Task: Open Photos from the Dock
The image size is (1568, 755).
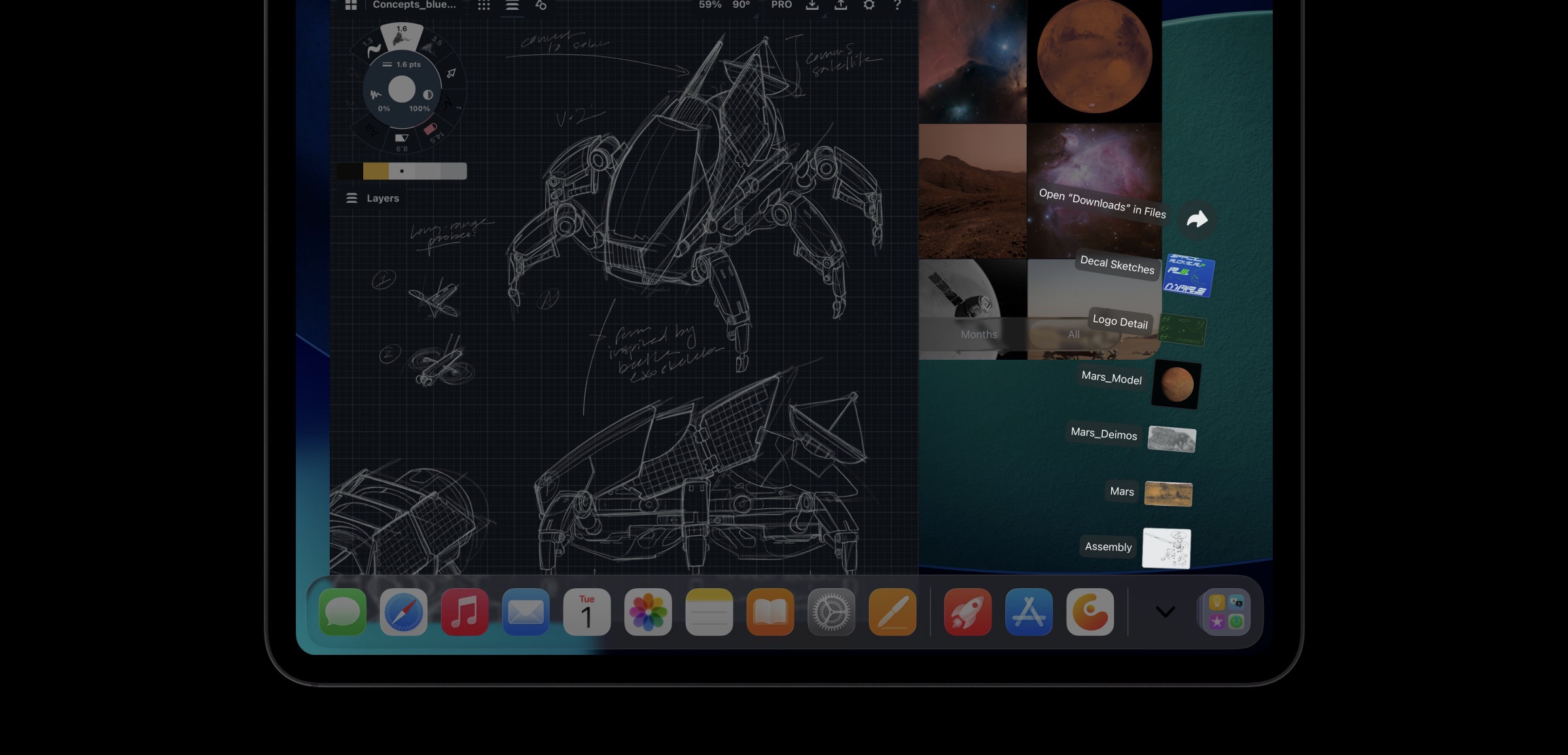Action: click(x=648, y=612)
